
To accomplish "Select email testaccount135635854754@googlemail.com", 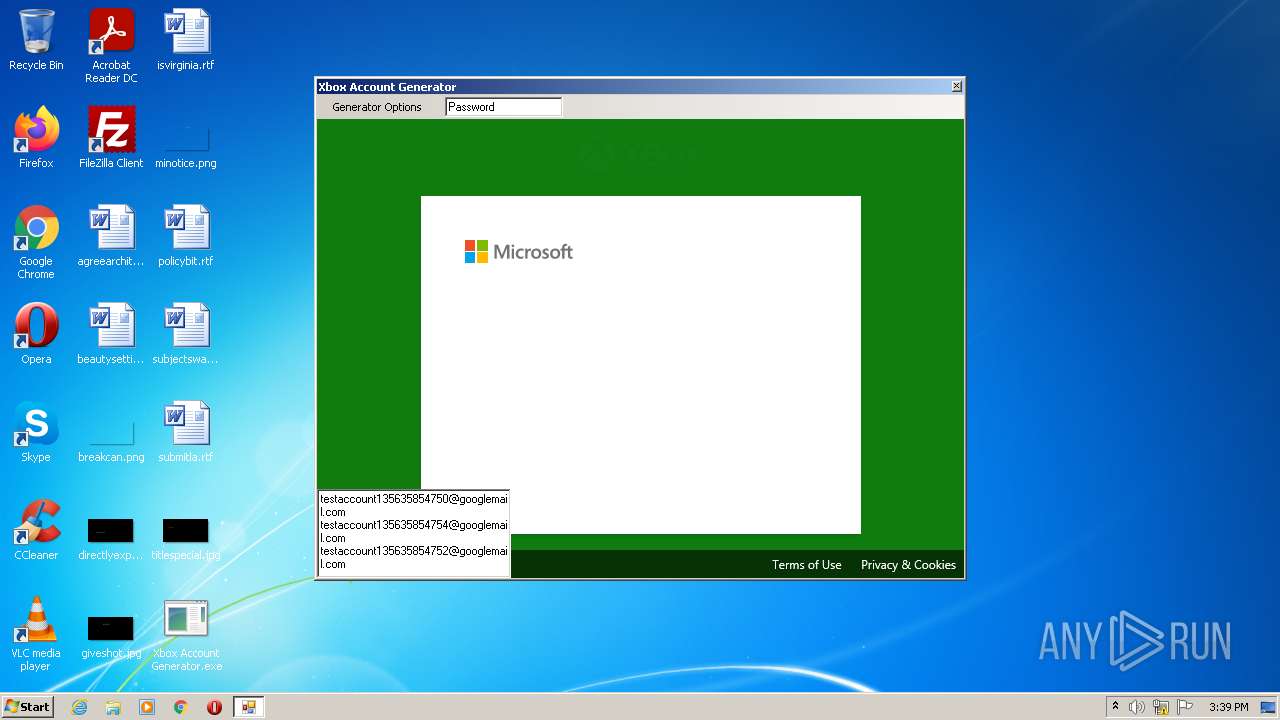I will [414, 531].
